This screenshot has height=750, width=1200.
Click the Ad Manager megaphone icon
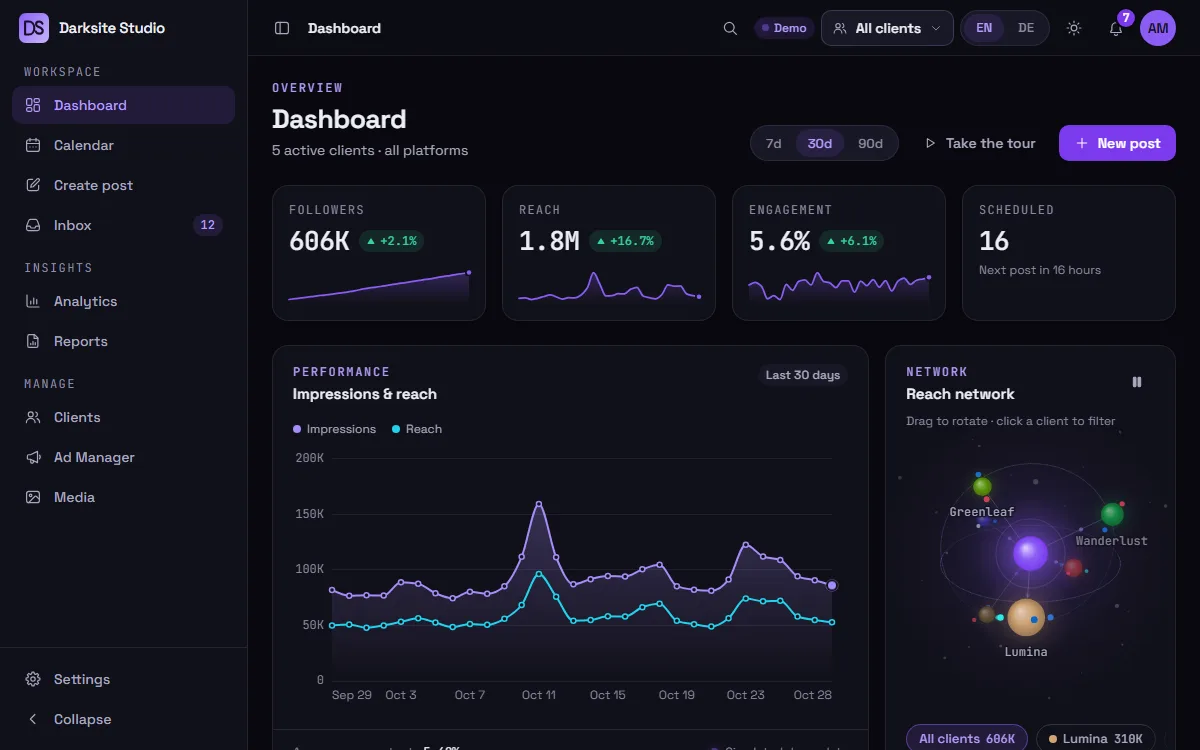33,457
